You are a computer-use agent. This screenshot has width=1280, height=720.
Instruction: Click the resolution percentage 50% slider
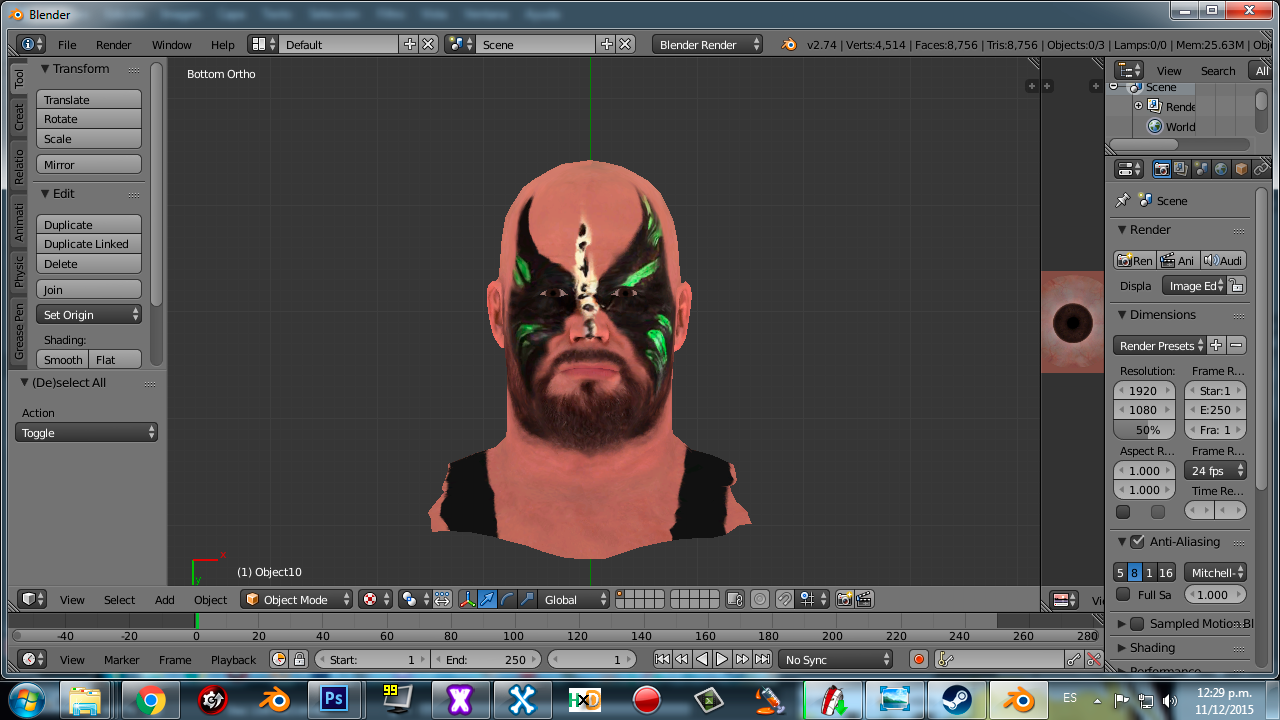(x=1145, y=430)
